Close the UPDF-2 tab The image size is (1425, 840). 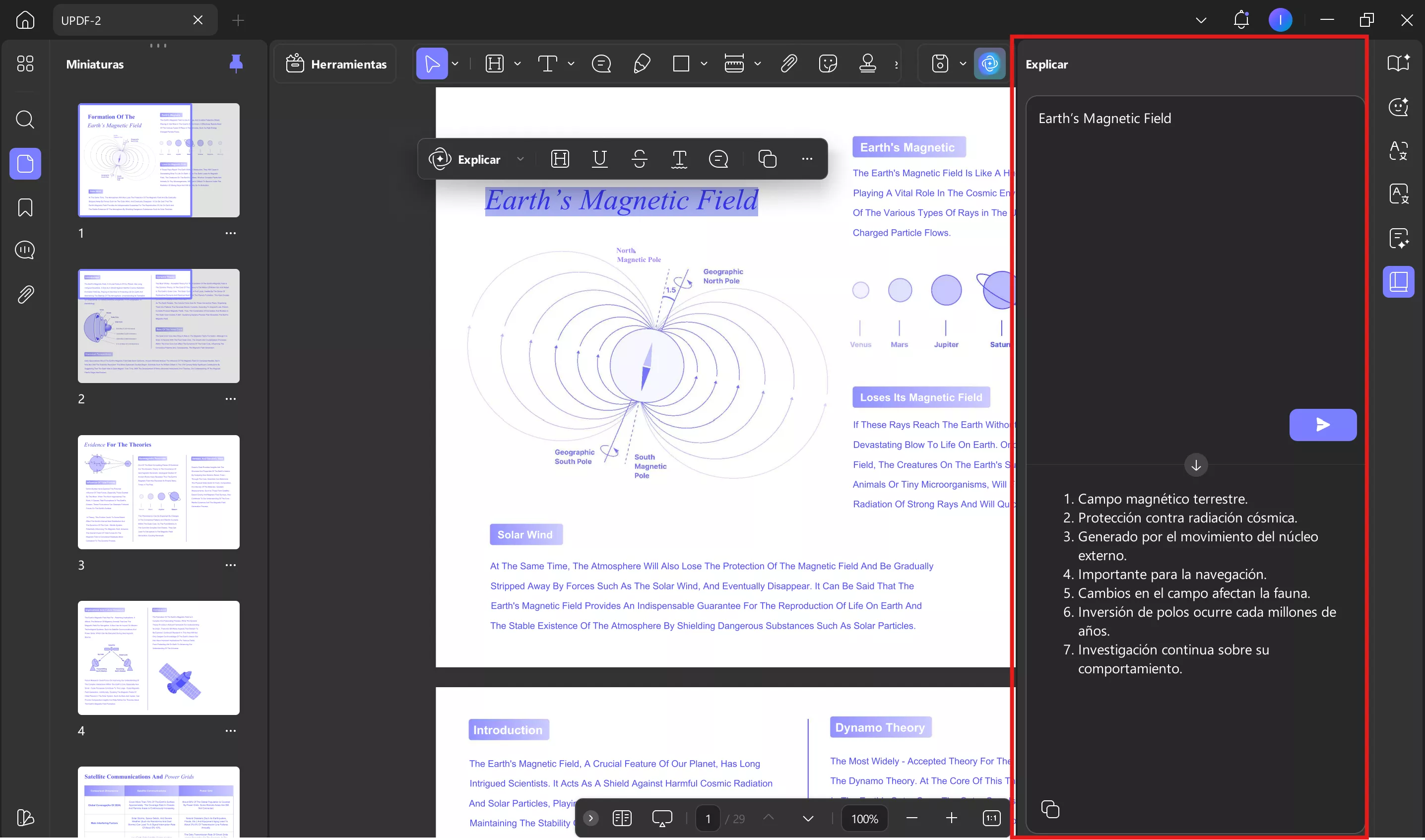click(197, 20)
